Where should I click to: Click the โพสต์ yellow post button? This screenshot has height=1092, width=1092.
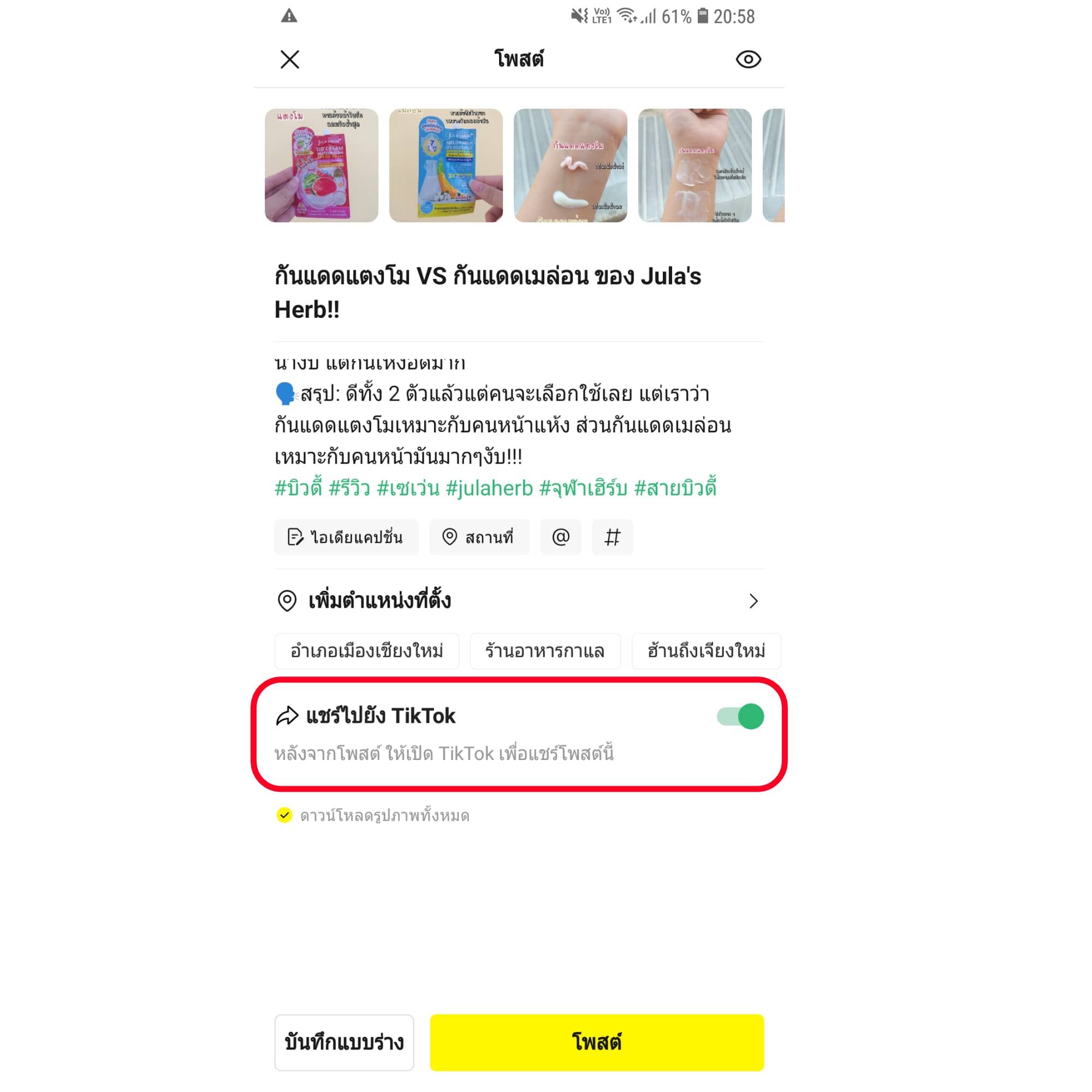597,1042
